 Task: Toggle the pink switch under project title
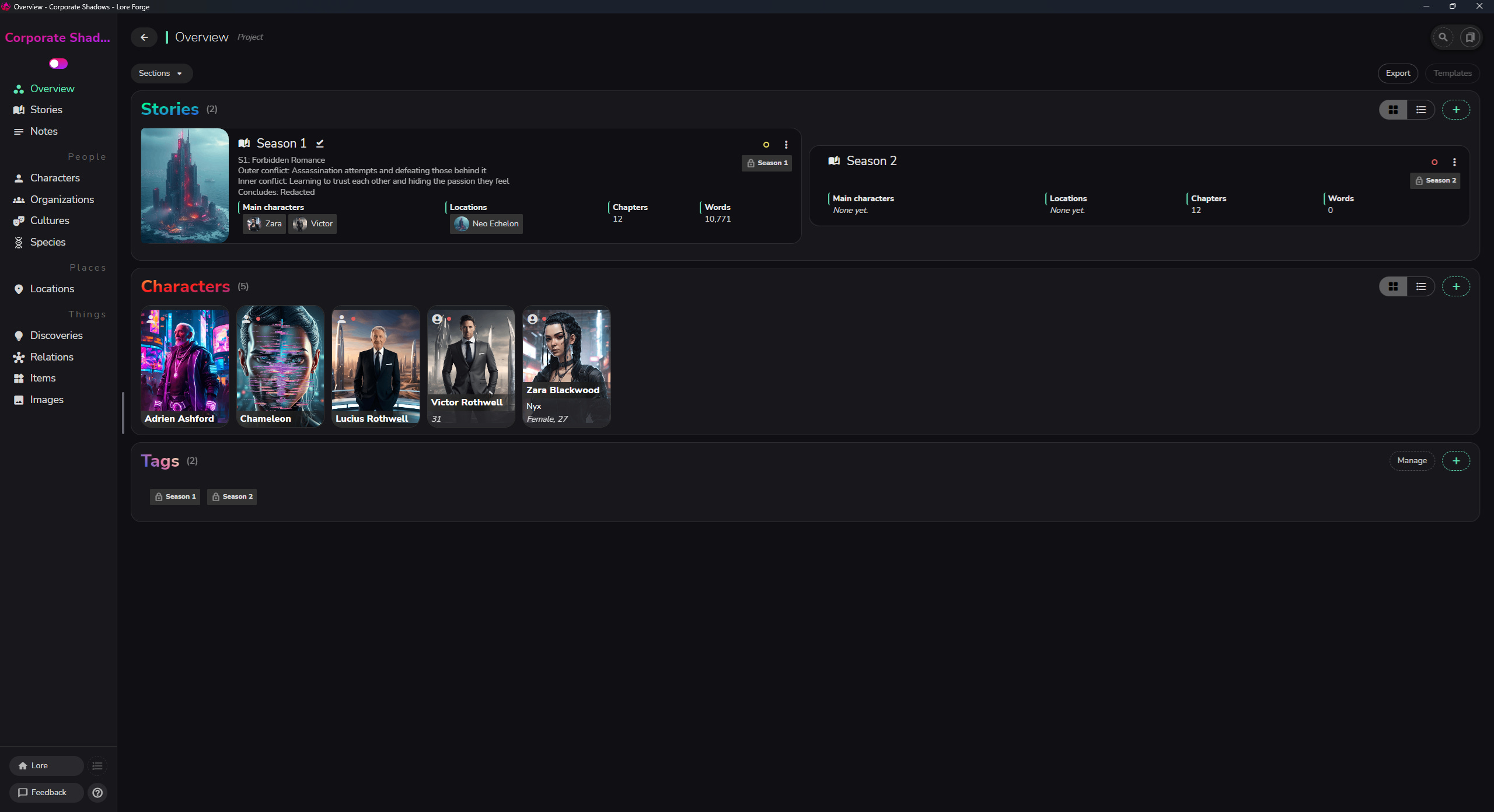[58, 64]
